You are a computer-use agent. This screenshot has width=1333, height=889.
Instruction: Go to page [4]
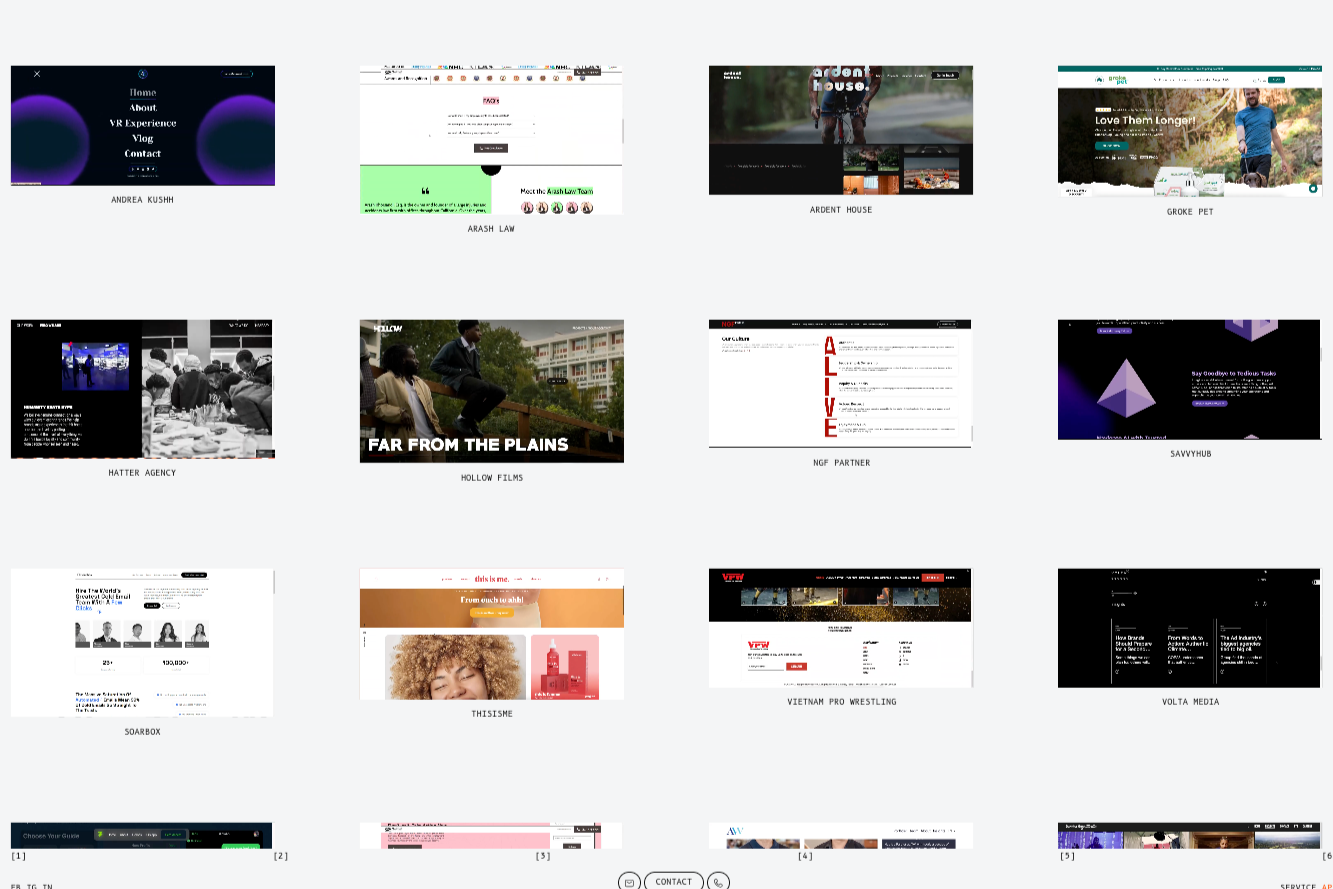point(805,856)
